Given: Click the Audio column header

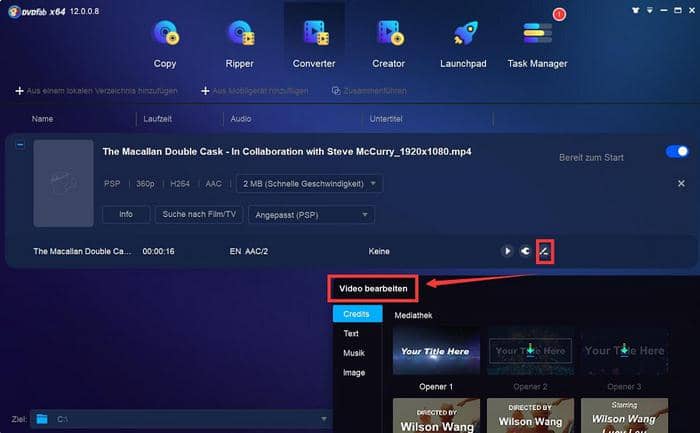Looking at the screenshot, I should [x=241, y=119].
